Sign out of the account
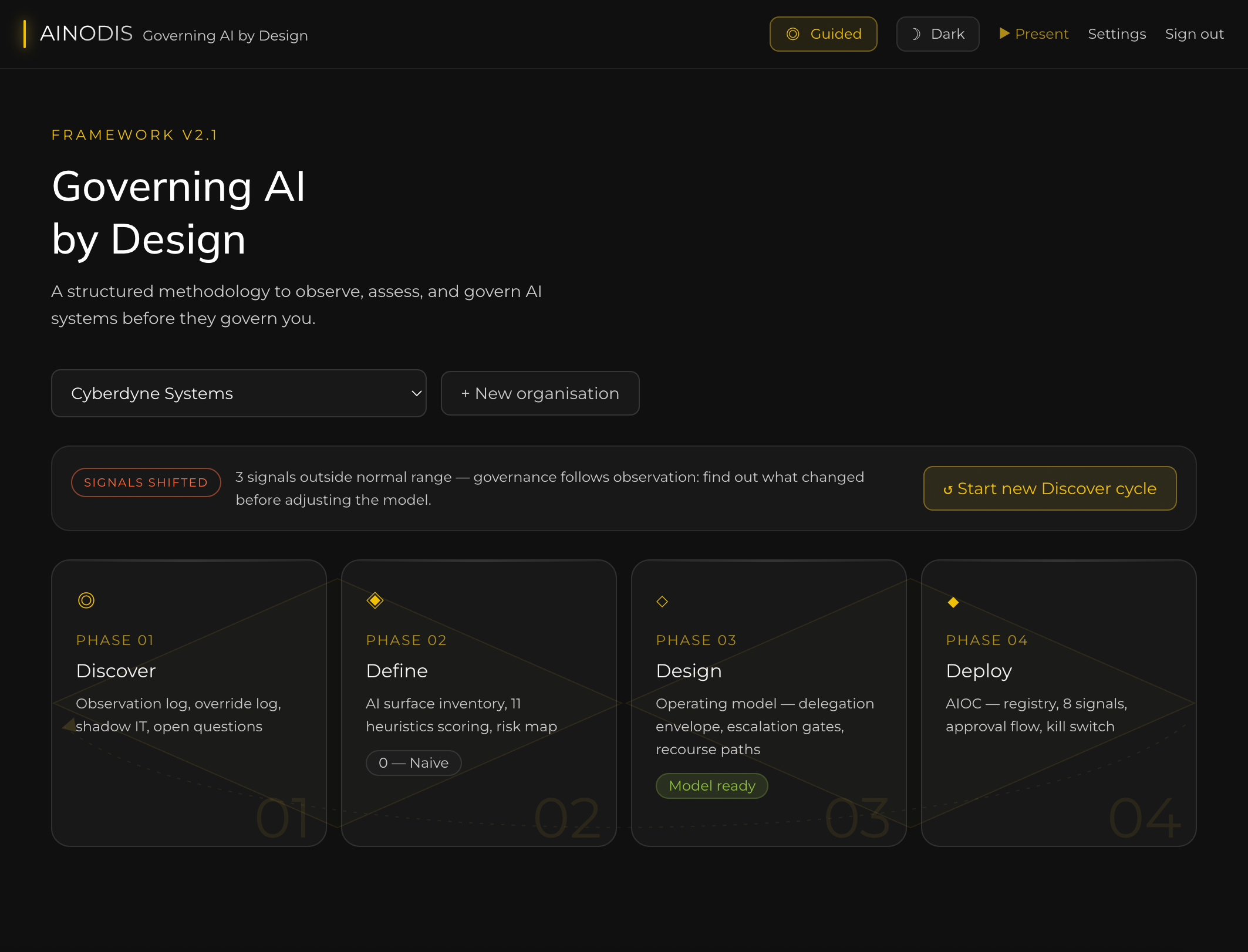Screen dimensions: 1248x952 tap(1194, 34)
